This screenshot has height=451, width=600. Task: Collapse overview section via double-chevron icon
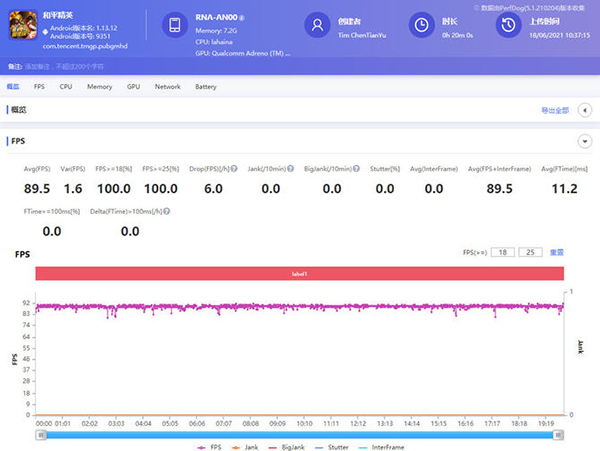pos(583,110)
